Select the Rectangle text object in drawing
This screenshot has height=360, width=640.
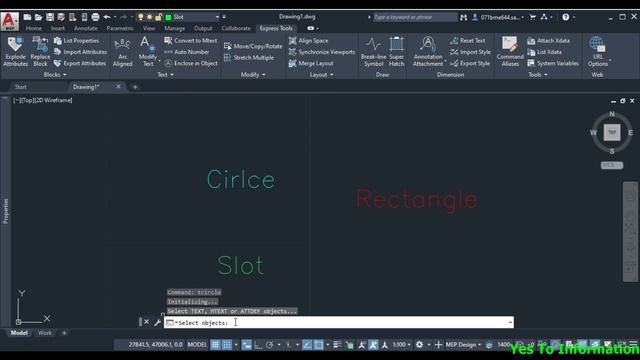coord(417,199)
